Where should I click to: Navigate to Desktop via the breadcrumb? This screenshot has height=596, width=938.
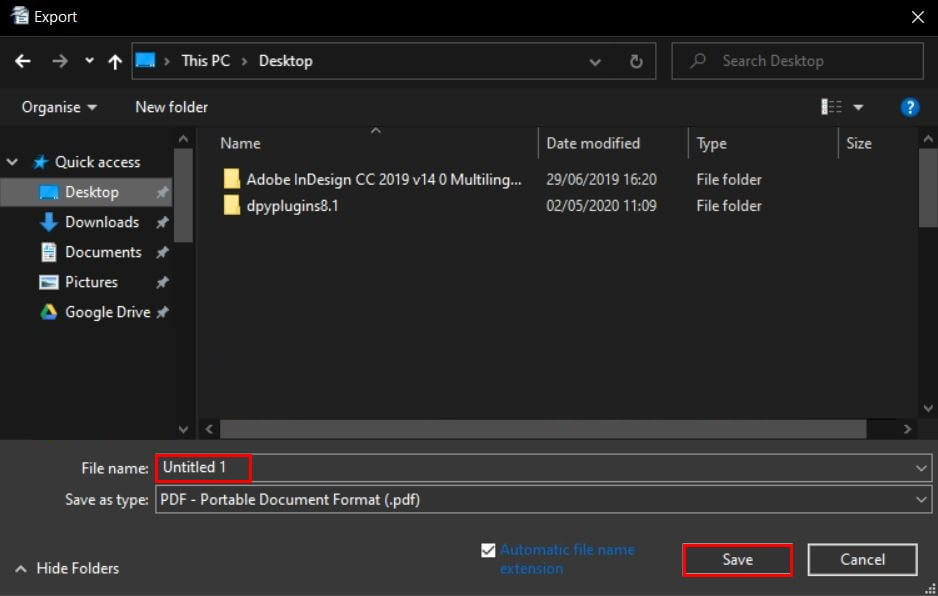(284, 61)
